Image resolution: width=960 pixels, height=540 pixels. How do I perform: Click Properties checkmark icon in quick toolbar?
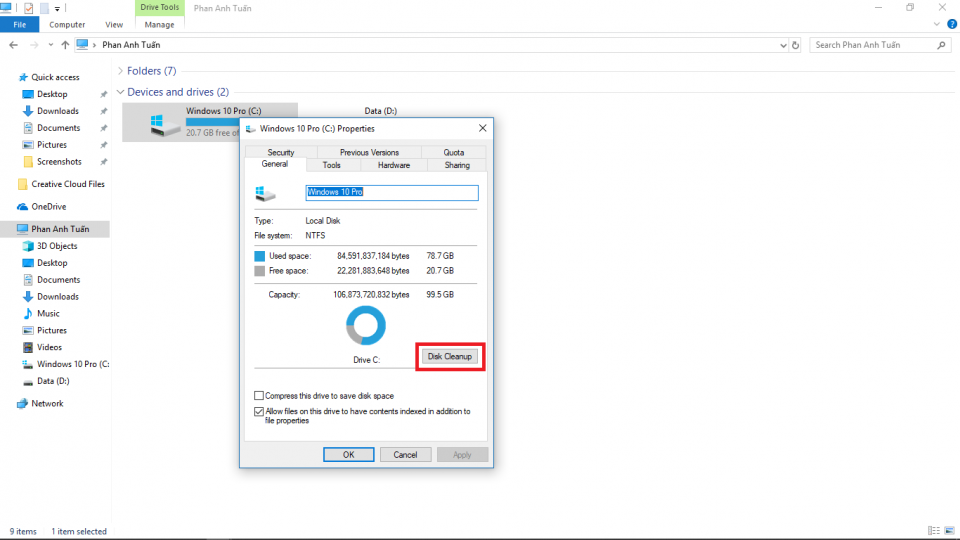(28, 9)
